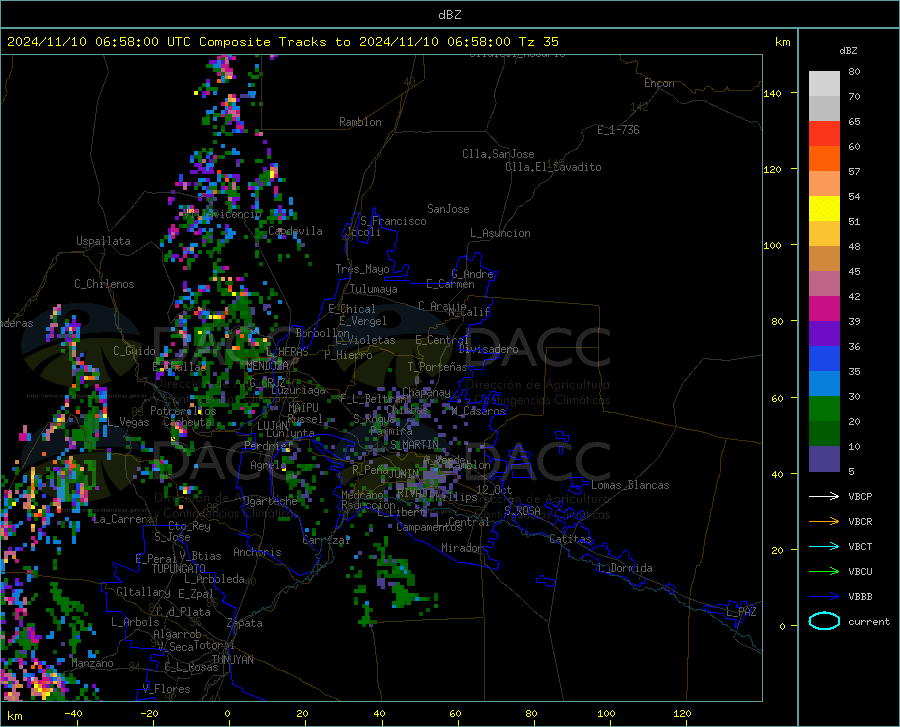
Task: Click the La_Carrera map label
Action: tap(123, 519)
